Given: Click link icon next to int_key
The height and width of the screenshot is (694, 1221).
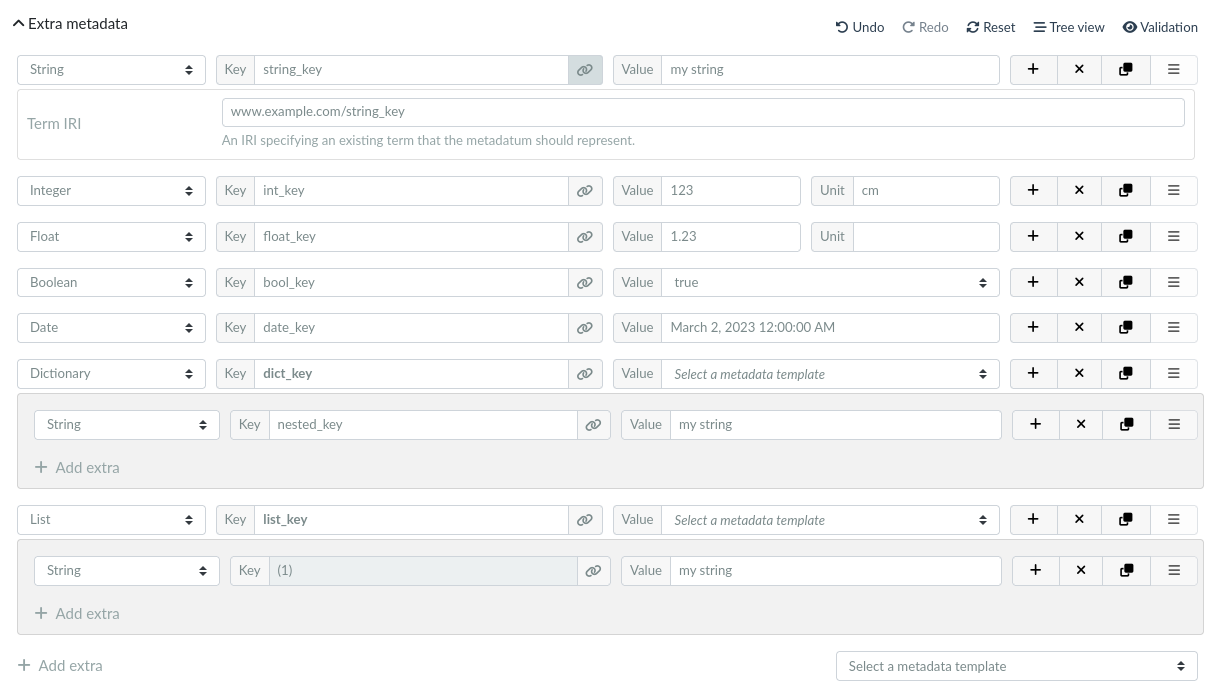Looking at the screenshot, I should coord(585,190).
